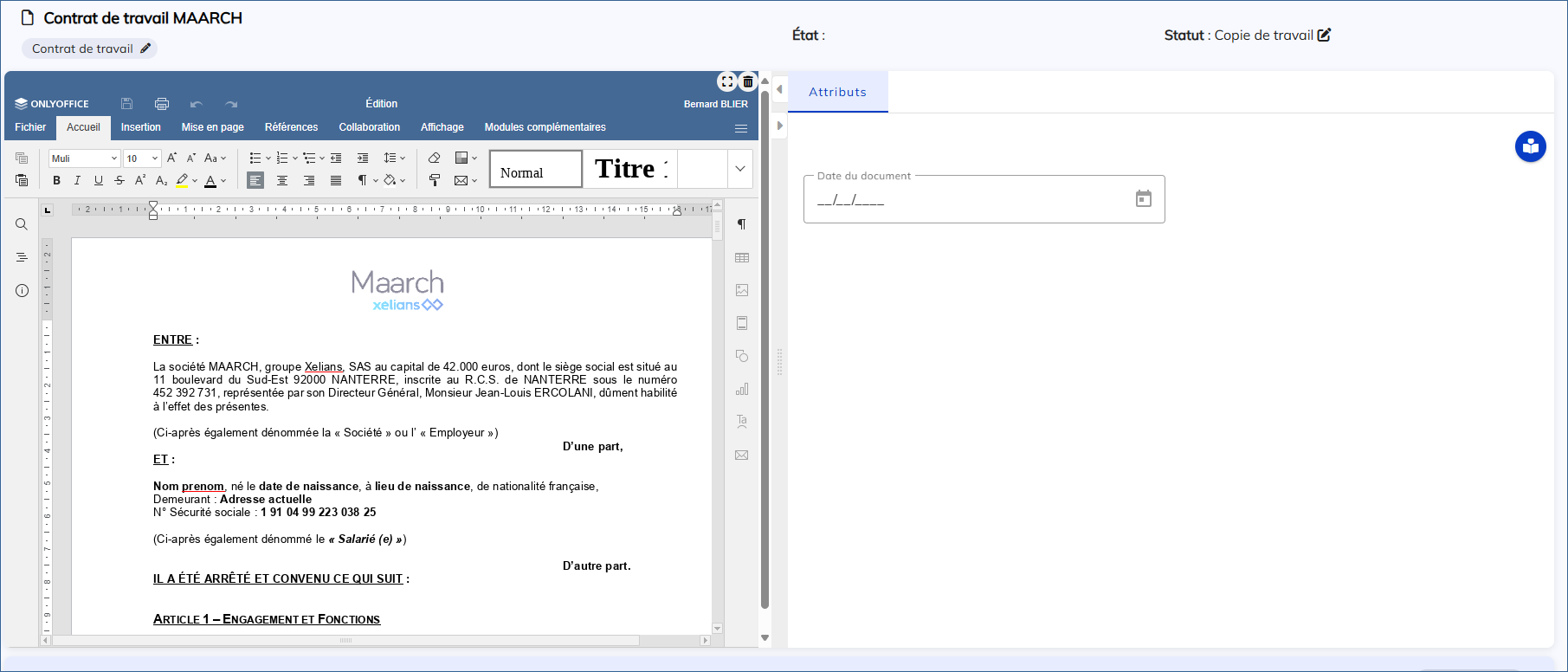Open the Références ribbon tab
1568x672 pixels.
point(291,127)
